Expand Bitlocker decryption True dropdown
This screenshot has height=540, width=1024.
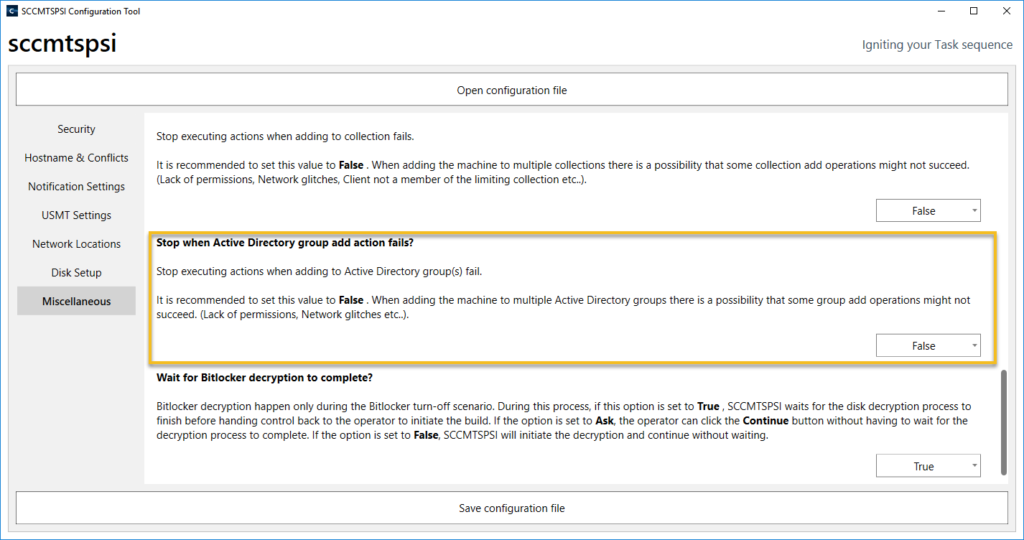point(927,467)
